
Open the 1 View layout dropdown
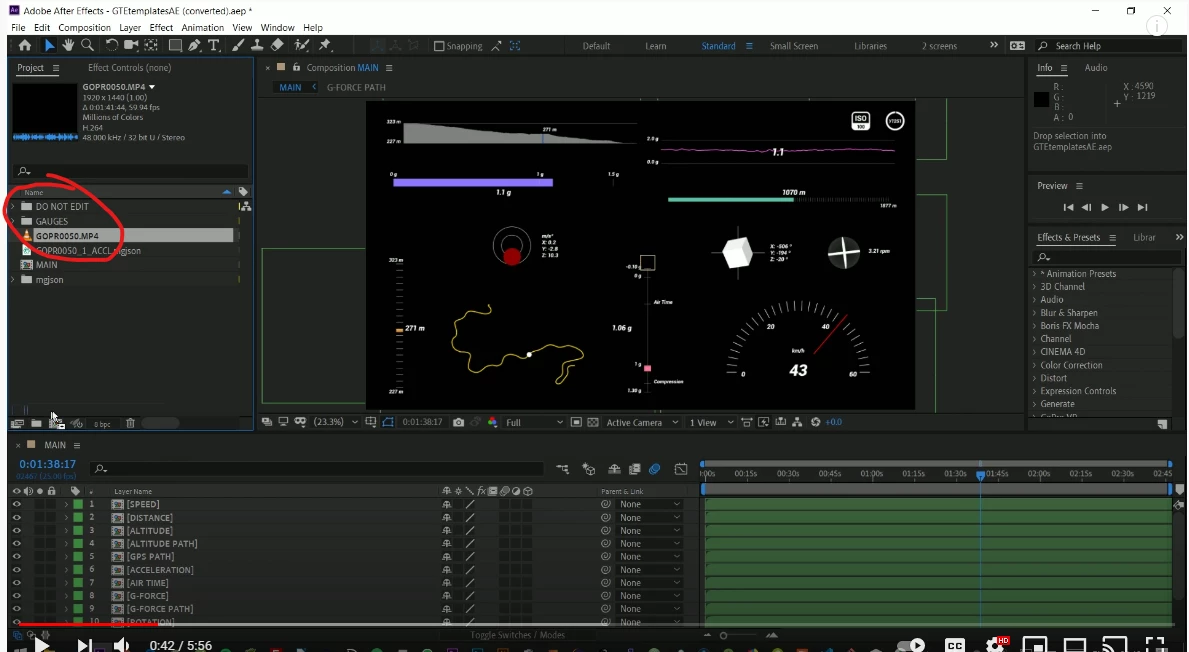711,422
